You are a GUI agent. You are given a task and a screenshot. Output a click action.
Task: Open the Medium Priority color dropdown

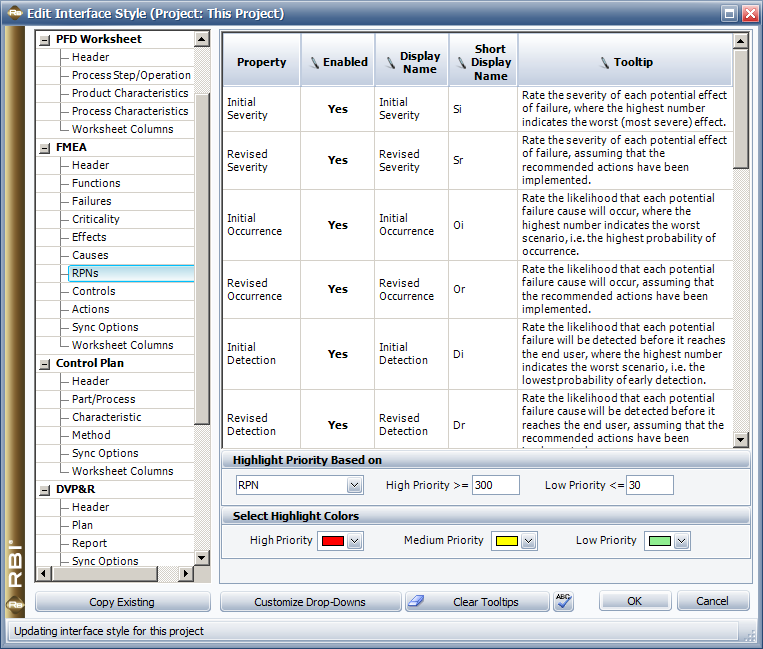pos(528,541)
